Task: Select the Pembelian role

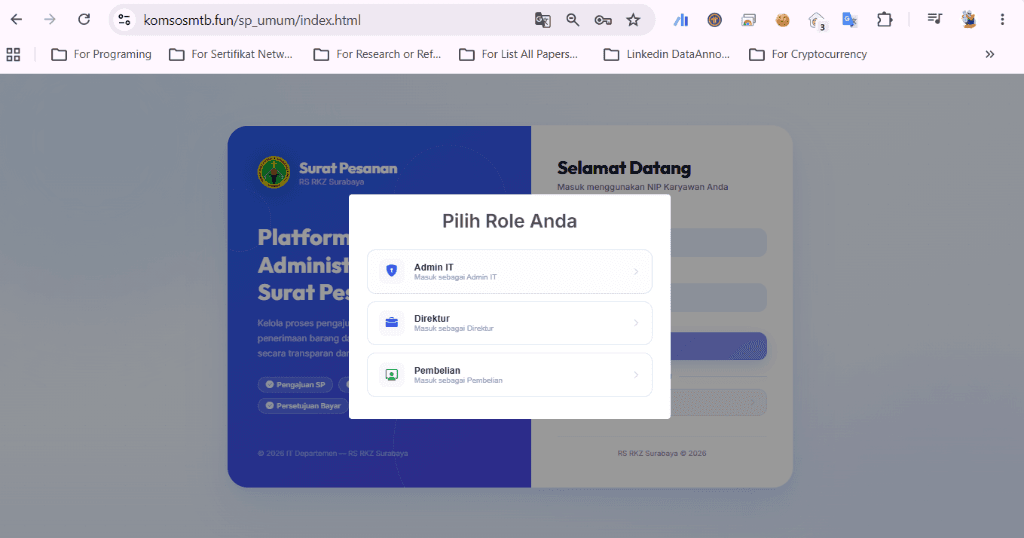Action: [x=509, y=375]
